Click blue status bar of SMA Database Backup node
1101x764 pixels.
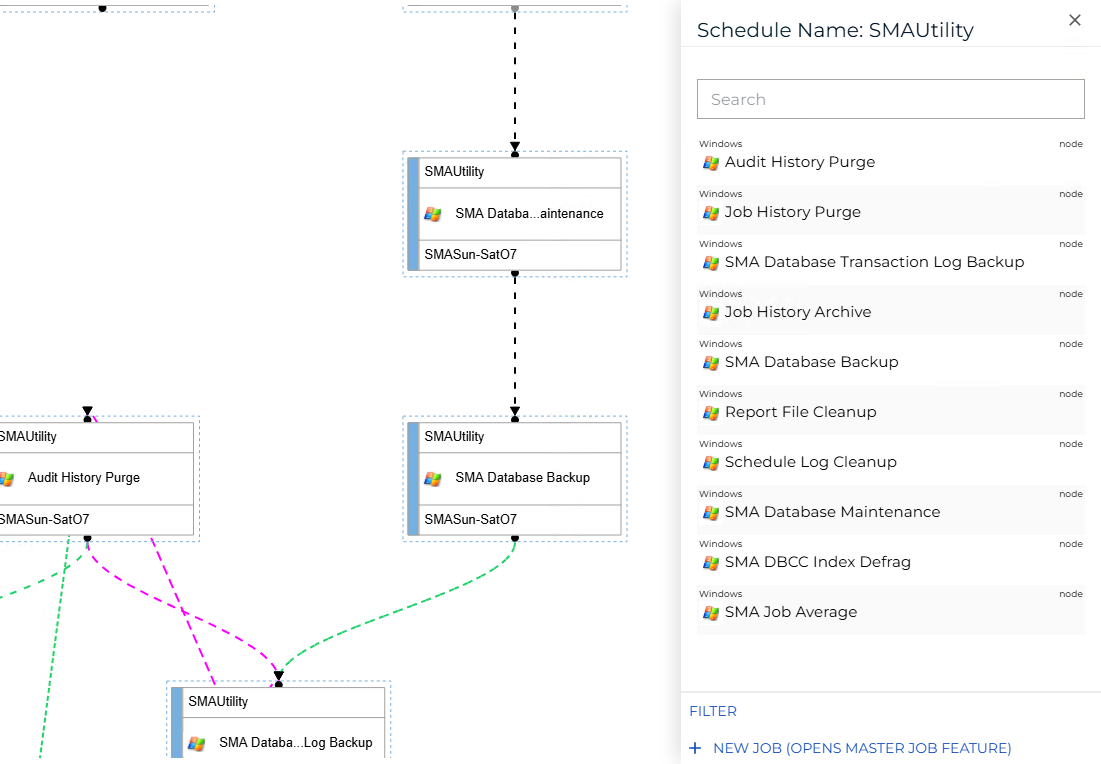coord(413,478)
